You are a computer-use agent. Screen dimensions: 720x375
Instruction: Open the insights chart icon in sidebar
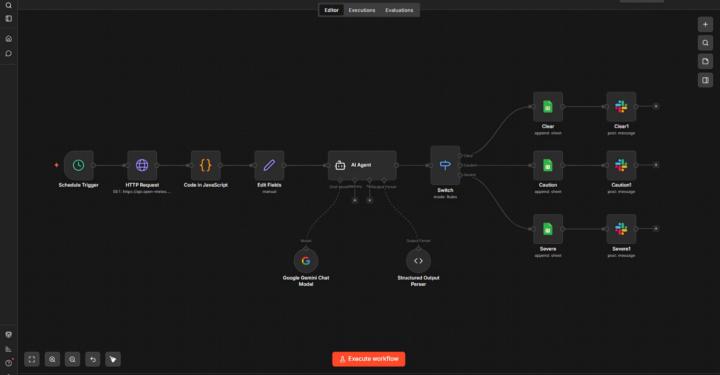(x=9, y=349)
